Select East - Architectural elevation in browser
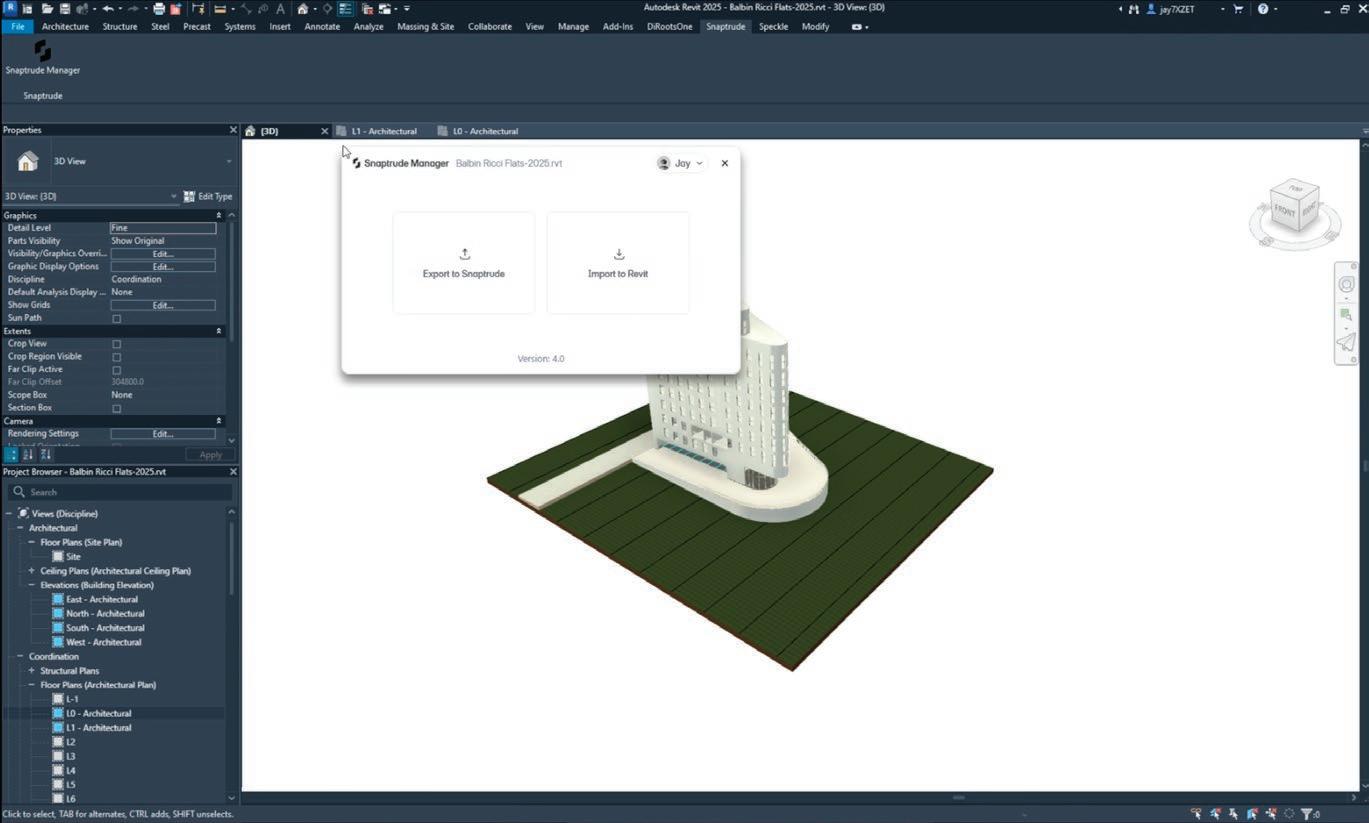Image resolution: width=1369 pixels, height=823 pixels. click(102, 600)
